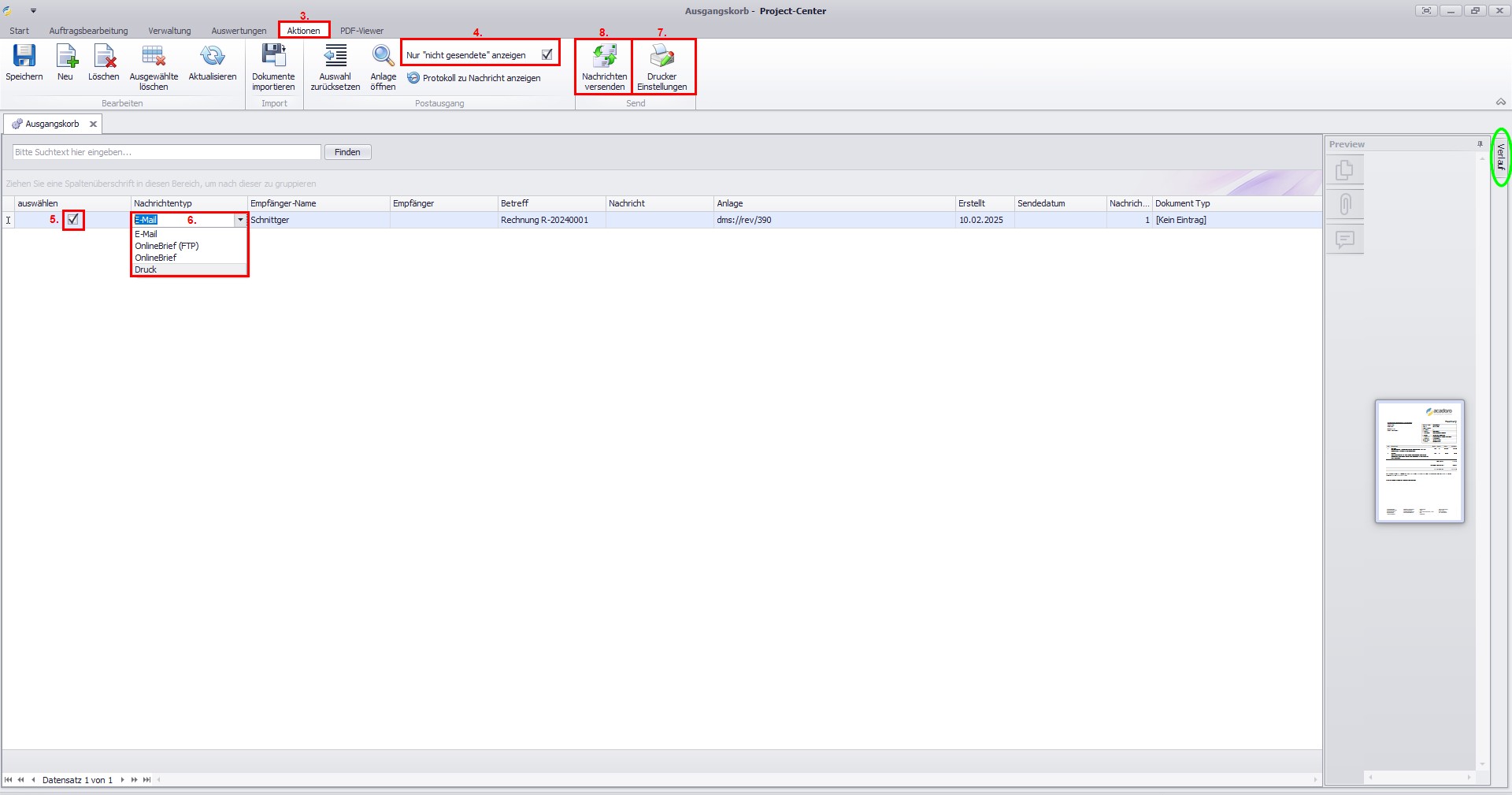Uncheck the auswählen checkbox for Schnittger row

coord(73,220)
